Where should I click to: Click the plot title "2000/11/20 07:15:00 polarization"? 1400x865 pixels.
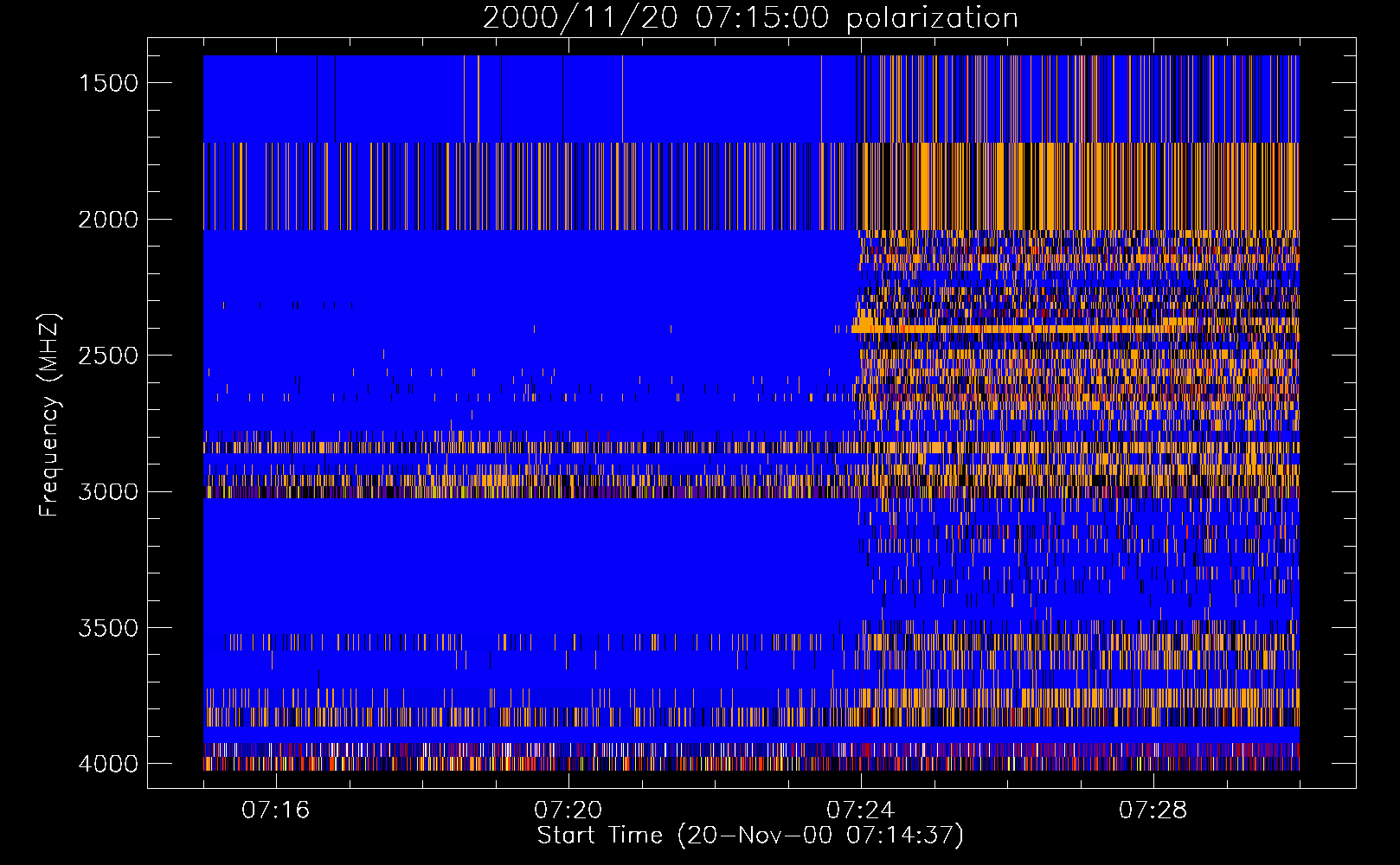point(750,17)
